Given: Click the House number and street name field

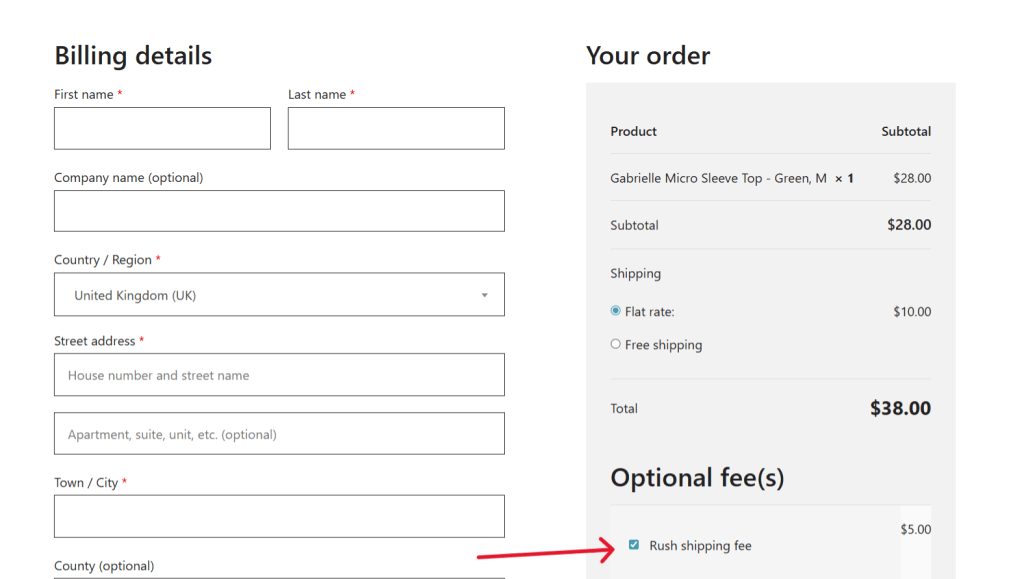Looking at the screenshot, I should click(x=279, y=375).
